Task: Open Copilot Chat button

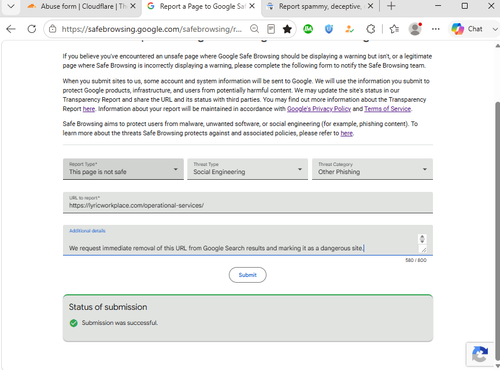Action: tap(467, 29)
